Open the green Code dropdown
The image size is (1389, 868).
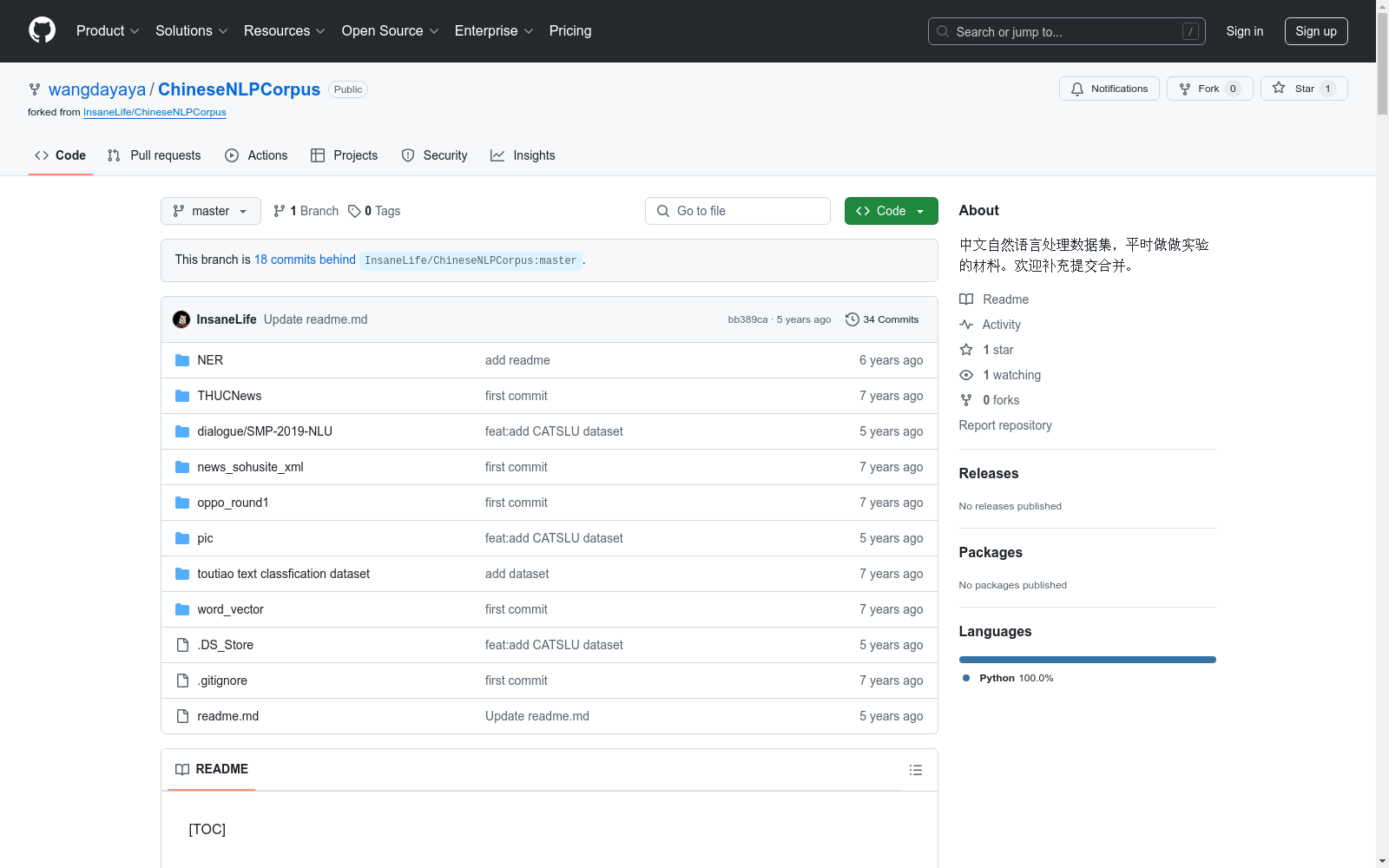point(892,211)
